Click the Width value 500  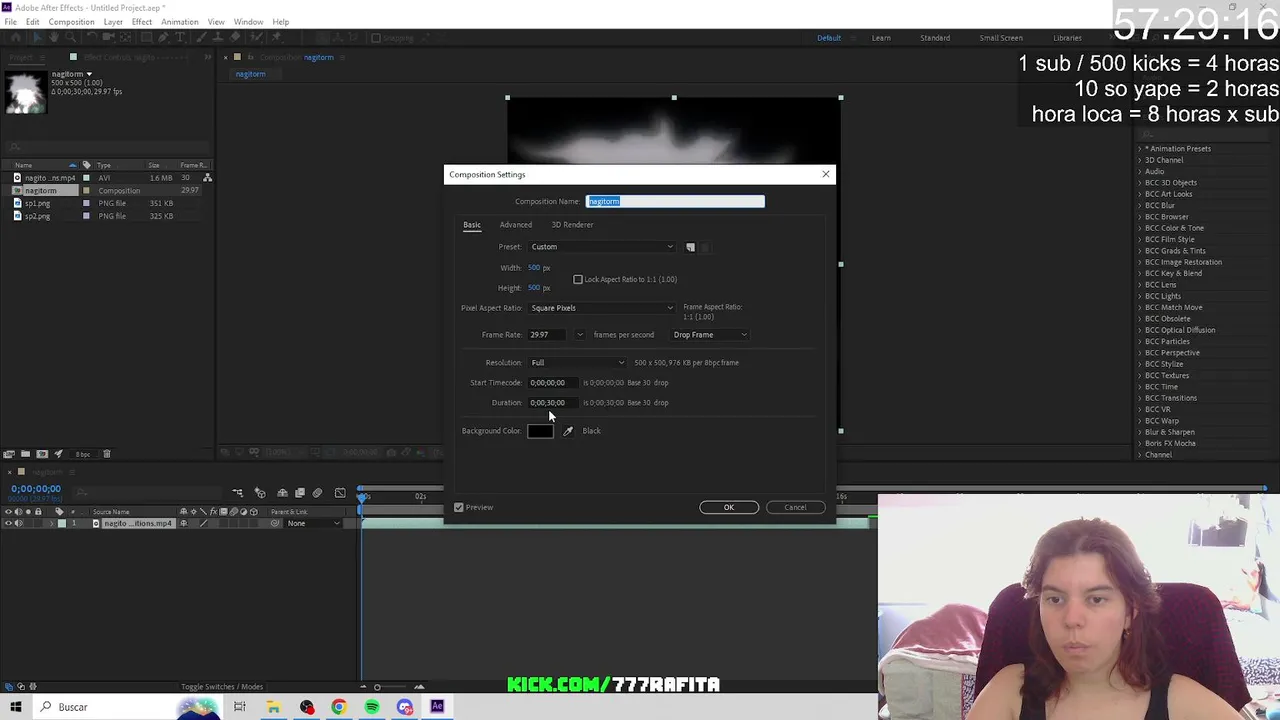[534, 268]
